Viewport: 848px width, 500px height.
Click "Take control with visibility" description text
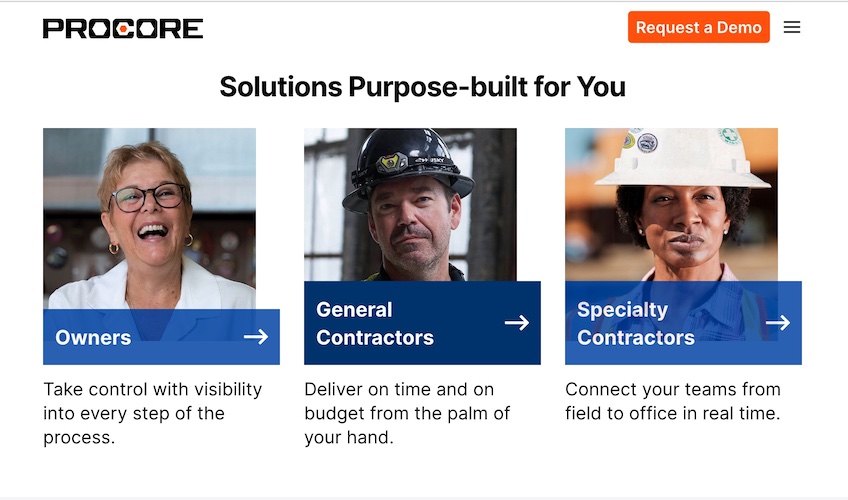(x=153, y=413)
